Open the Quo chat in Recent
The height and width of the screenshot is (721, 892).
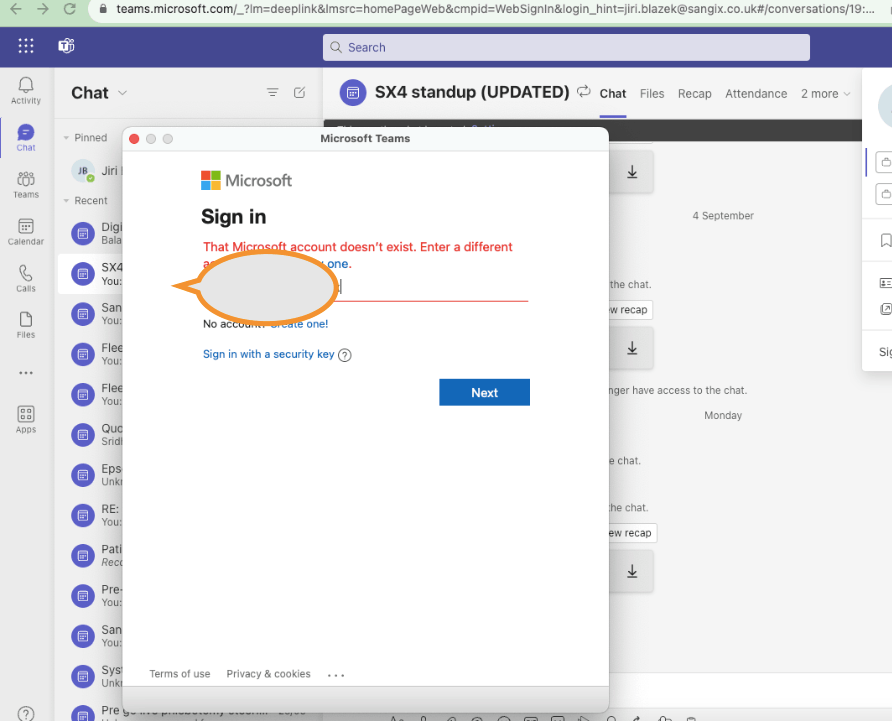91,435
